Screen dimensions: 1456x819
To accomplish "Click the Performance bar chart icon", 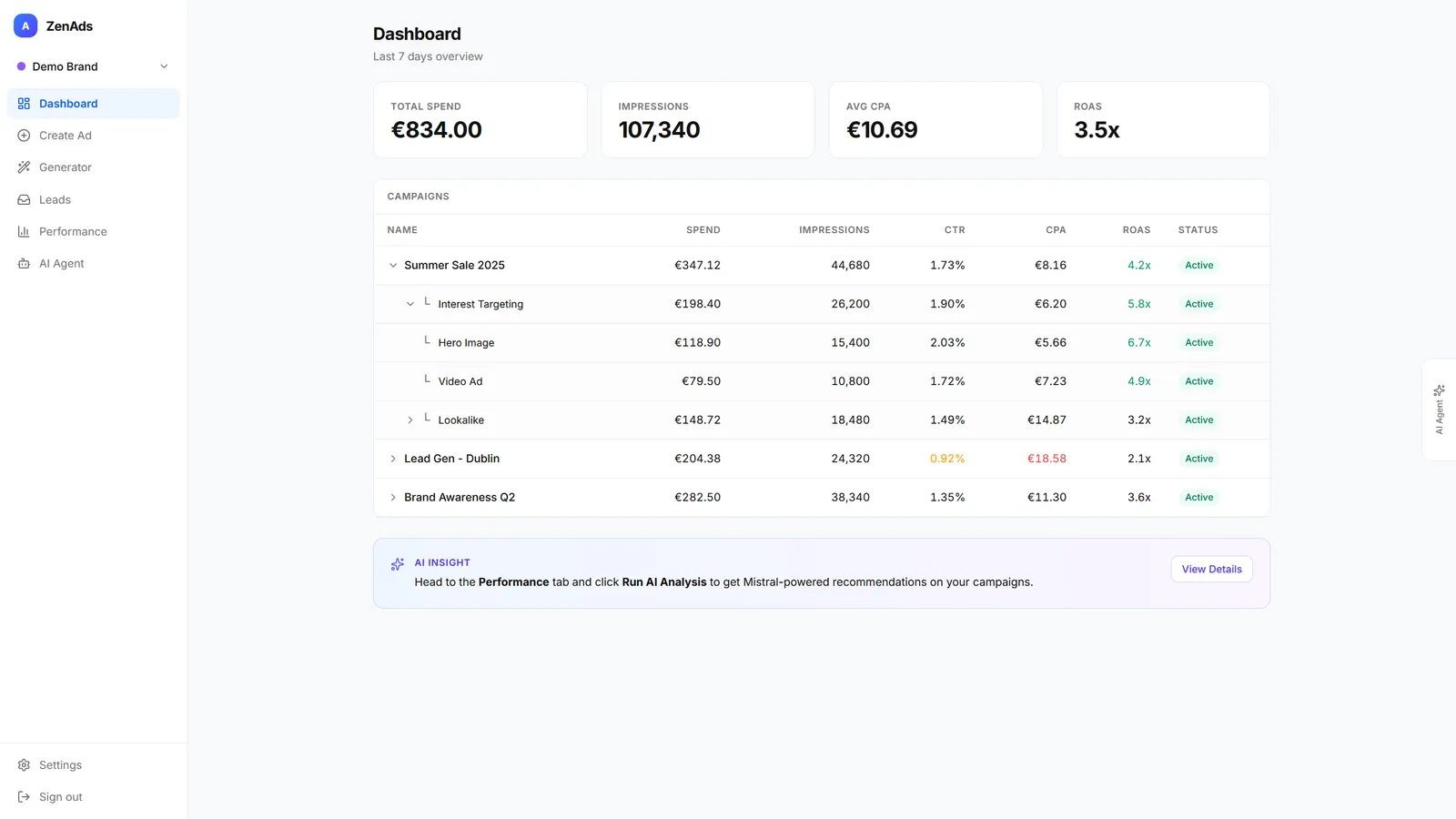I will (x=24, y=231).
